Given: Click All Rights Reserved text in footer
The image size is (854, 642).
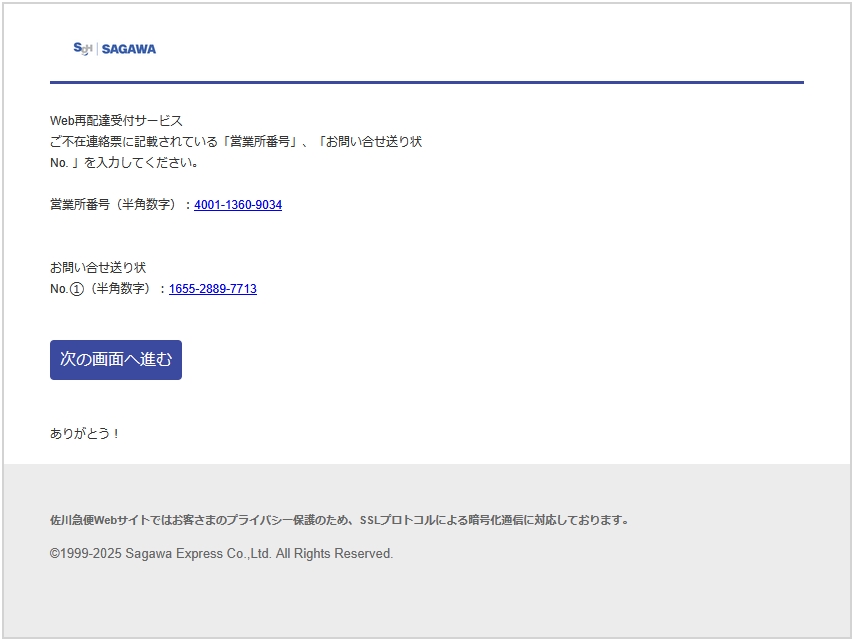Looking at the screenshot, I should (x=334, y=554).
